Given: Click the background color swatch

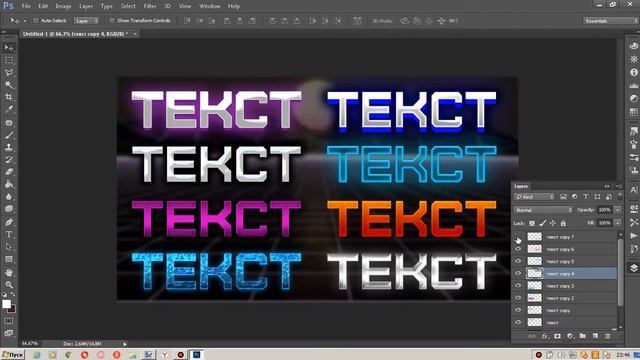Looking at the screenshot, I should click(12, 309).
